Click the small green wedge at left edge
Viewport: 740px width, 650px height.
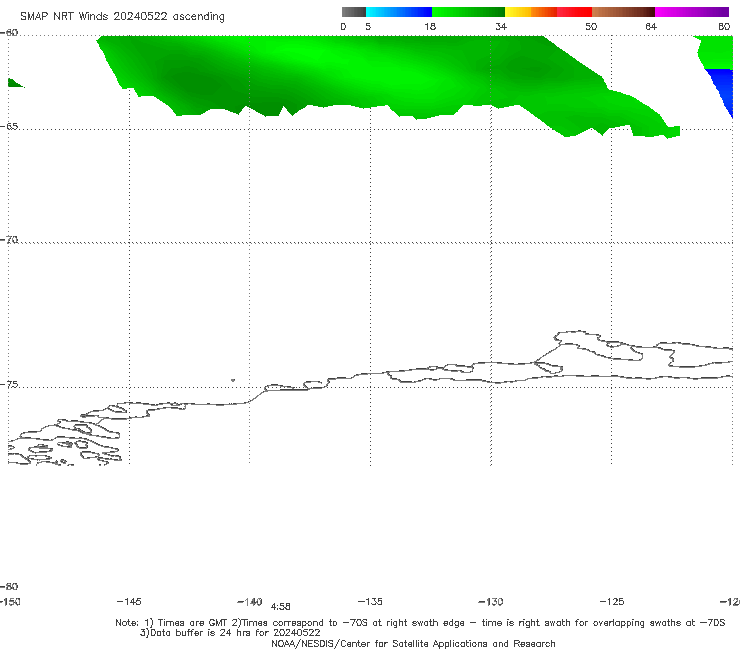pyautogui.click(x=15, y=83)
